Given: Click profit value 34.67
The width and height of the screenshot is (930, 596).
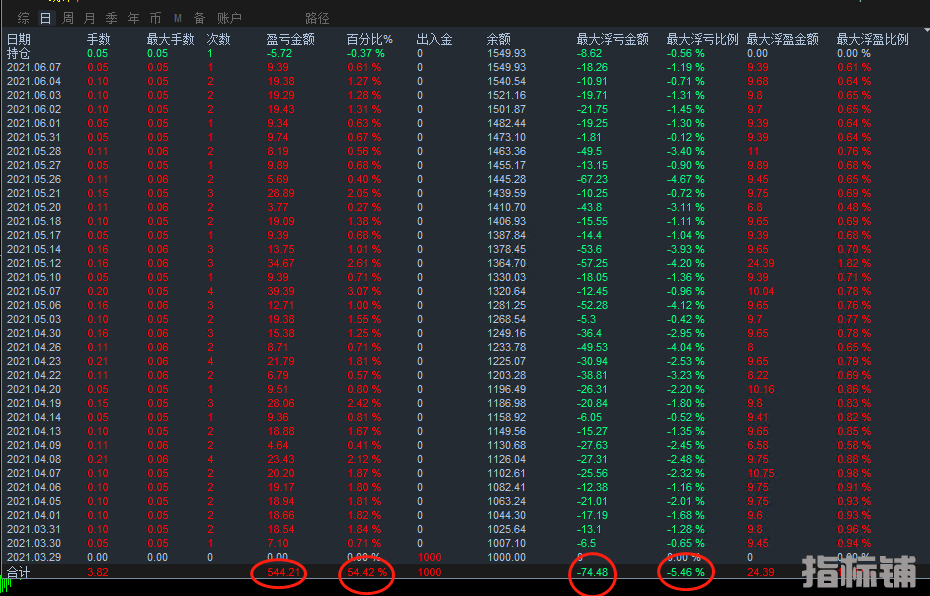Looking at the screenshot, I should (x=281, y=263).
